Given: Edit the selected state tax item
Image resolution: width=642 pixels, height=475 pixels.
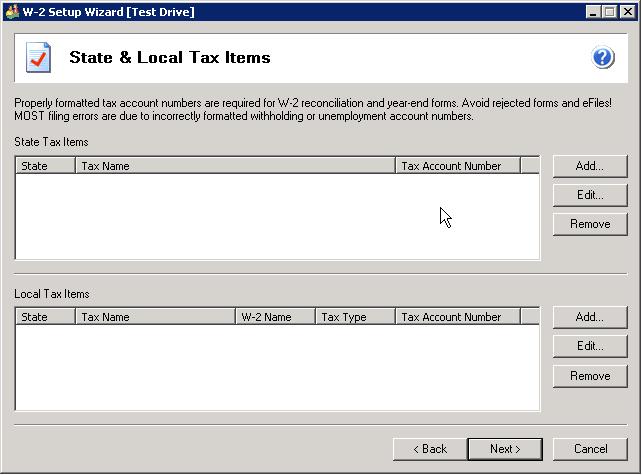Looking at the screenshot, I should tap(590, 195).
